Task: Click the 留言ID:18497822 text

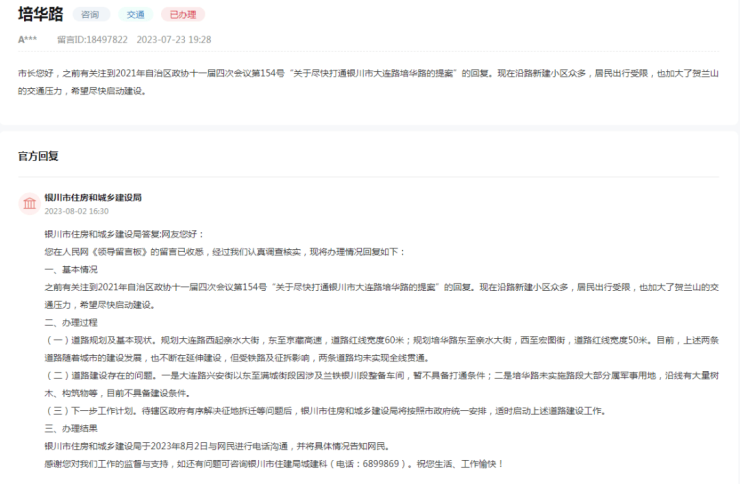Action: point(92,39)
